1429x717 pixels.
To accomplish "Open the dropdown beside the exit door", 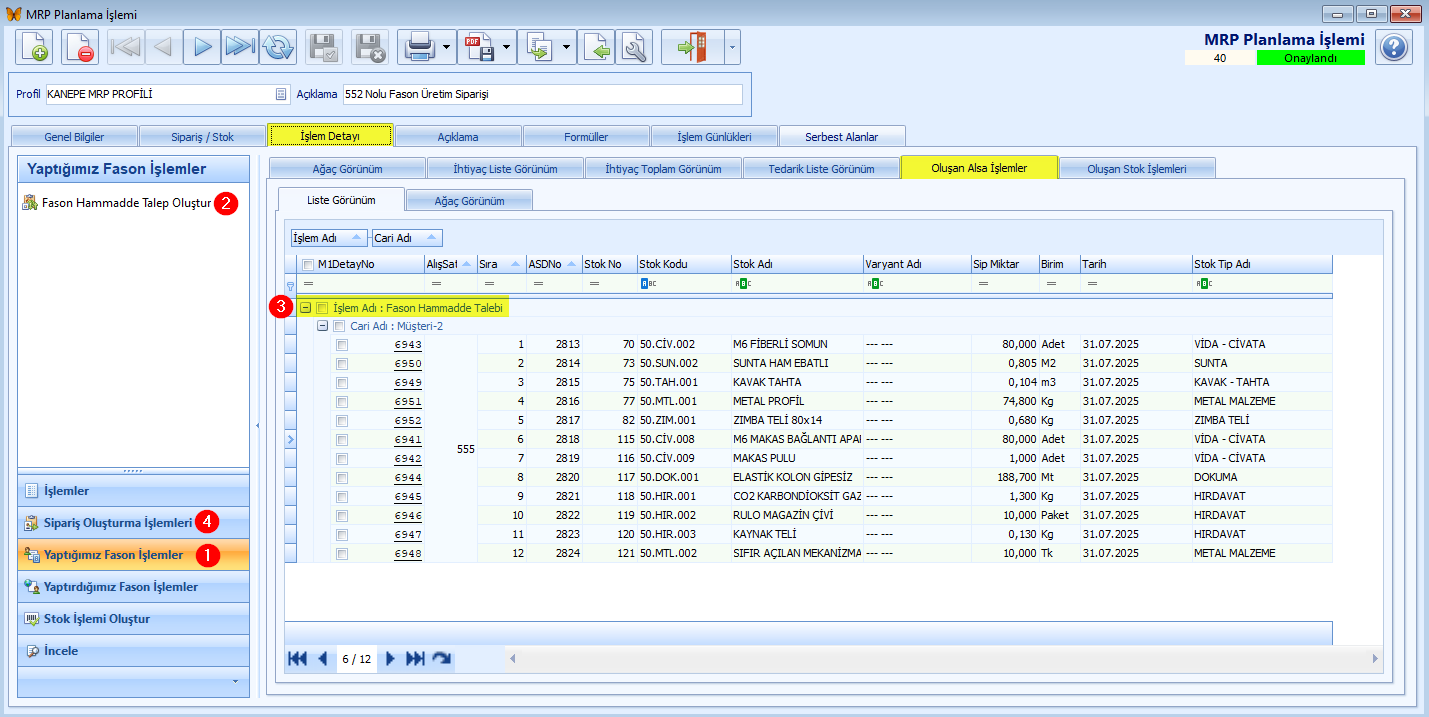I will (732, 47).
